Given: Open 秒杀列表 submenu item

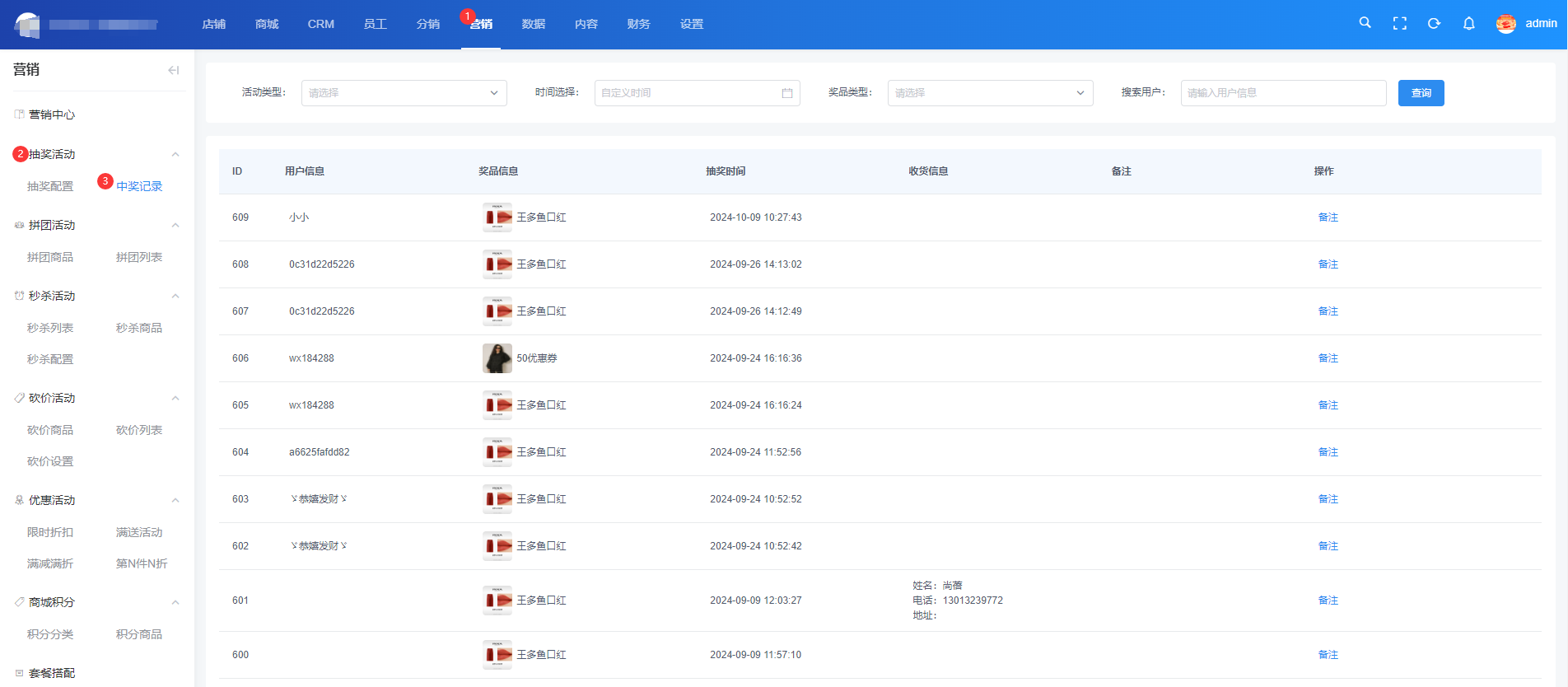Looking at the screenshot, I should [x=50, y=328].
